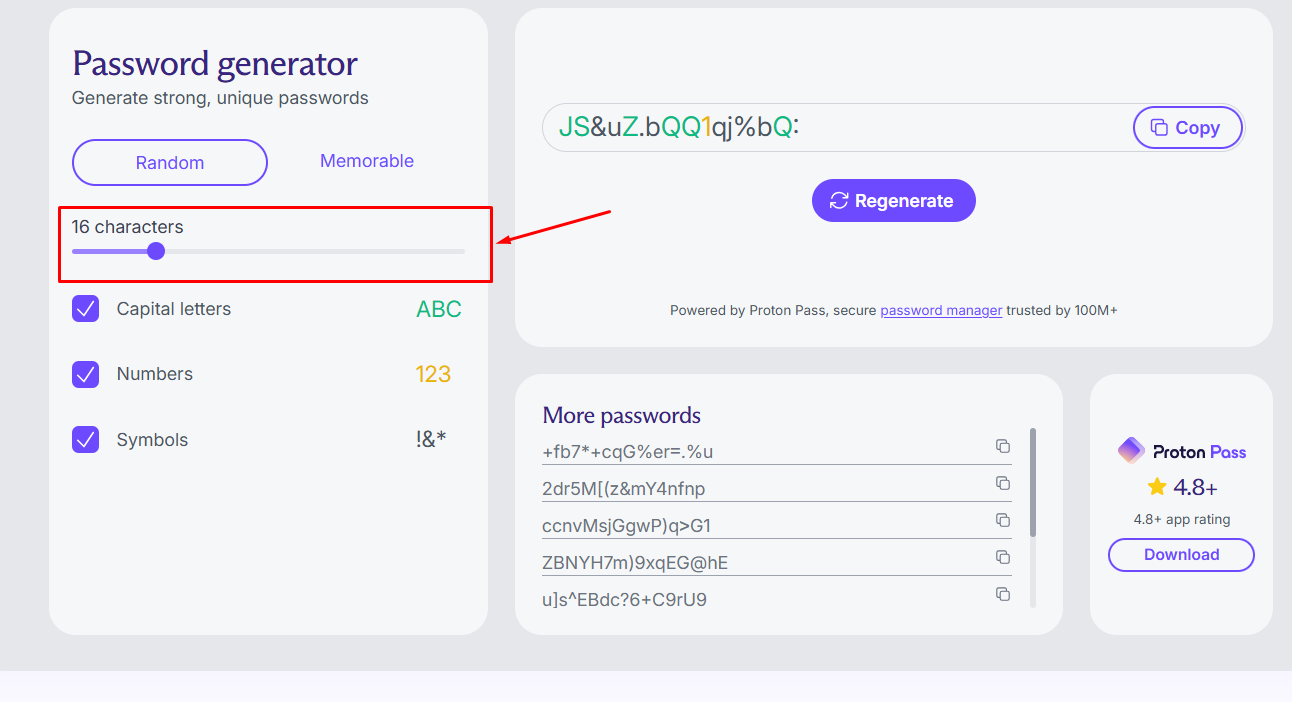This screenshot has width=1292, height=702.
Task: Click the Download button for Proton Pass
Action: [x=1181, y=555]
